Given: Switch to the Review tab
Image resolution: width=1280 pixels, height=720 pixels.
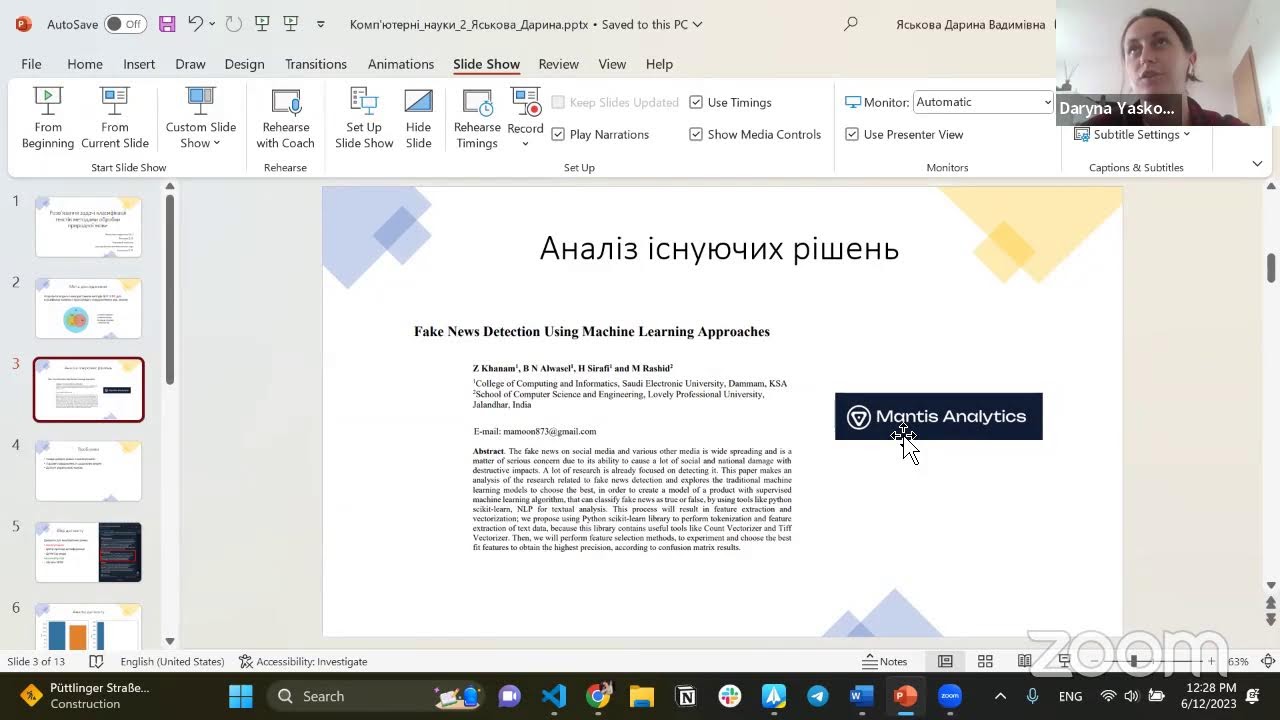Looking at the screenshot, I should [558, 64].
